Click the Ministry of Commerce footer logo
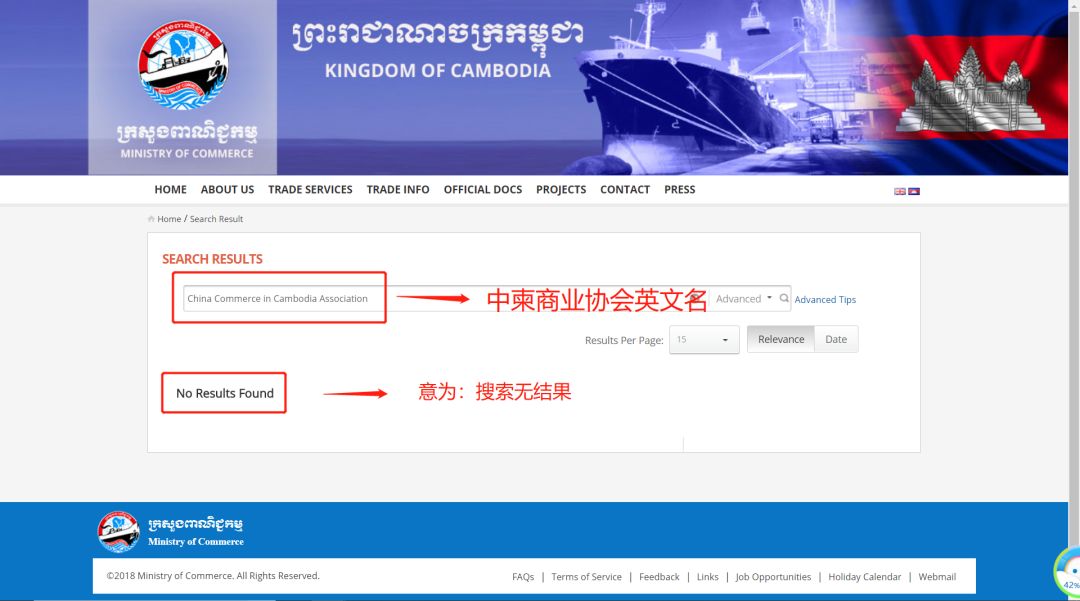1080x601 pixels. (x=117, y=530)
